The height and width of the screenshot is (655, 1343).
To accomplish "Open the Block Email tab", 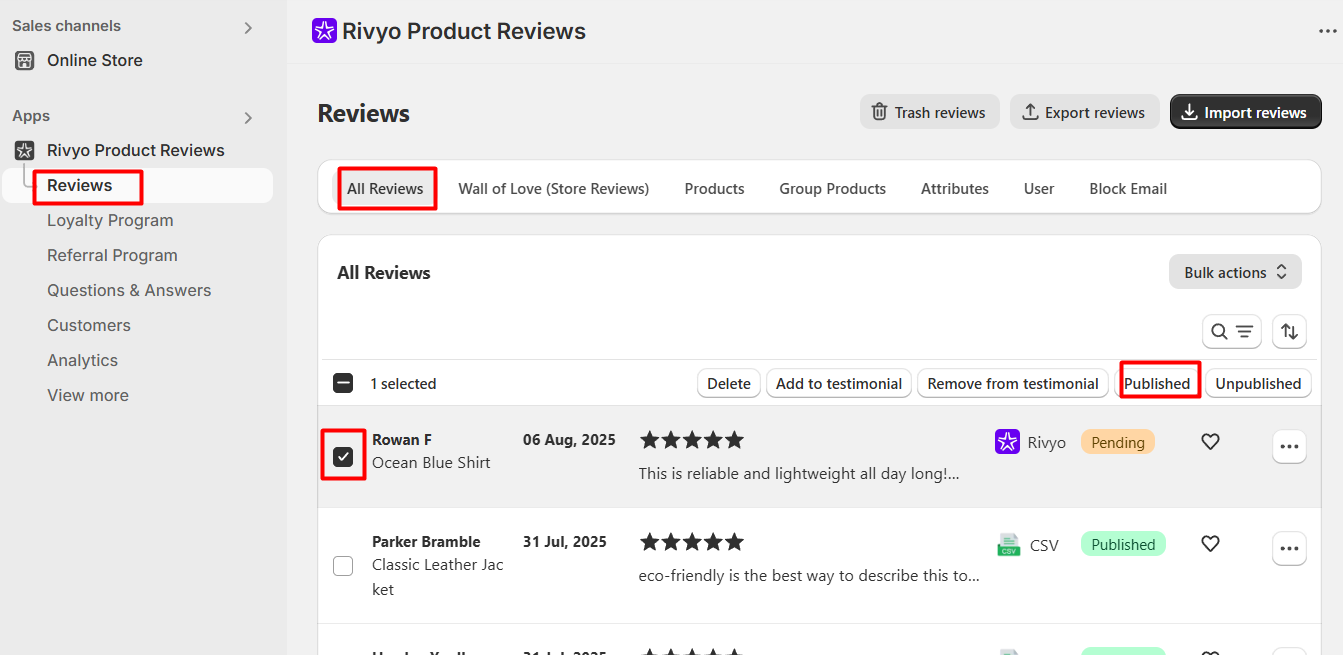I will tap(1128, 188).
